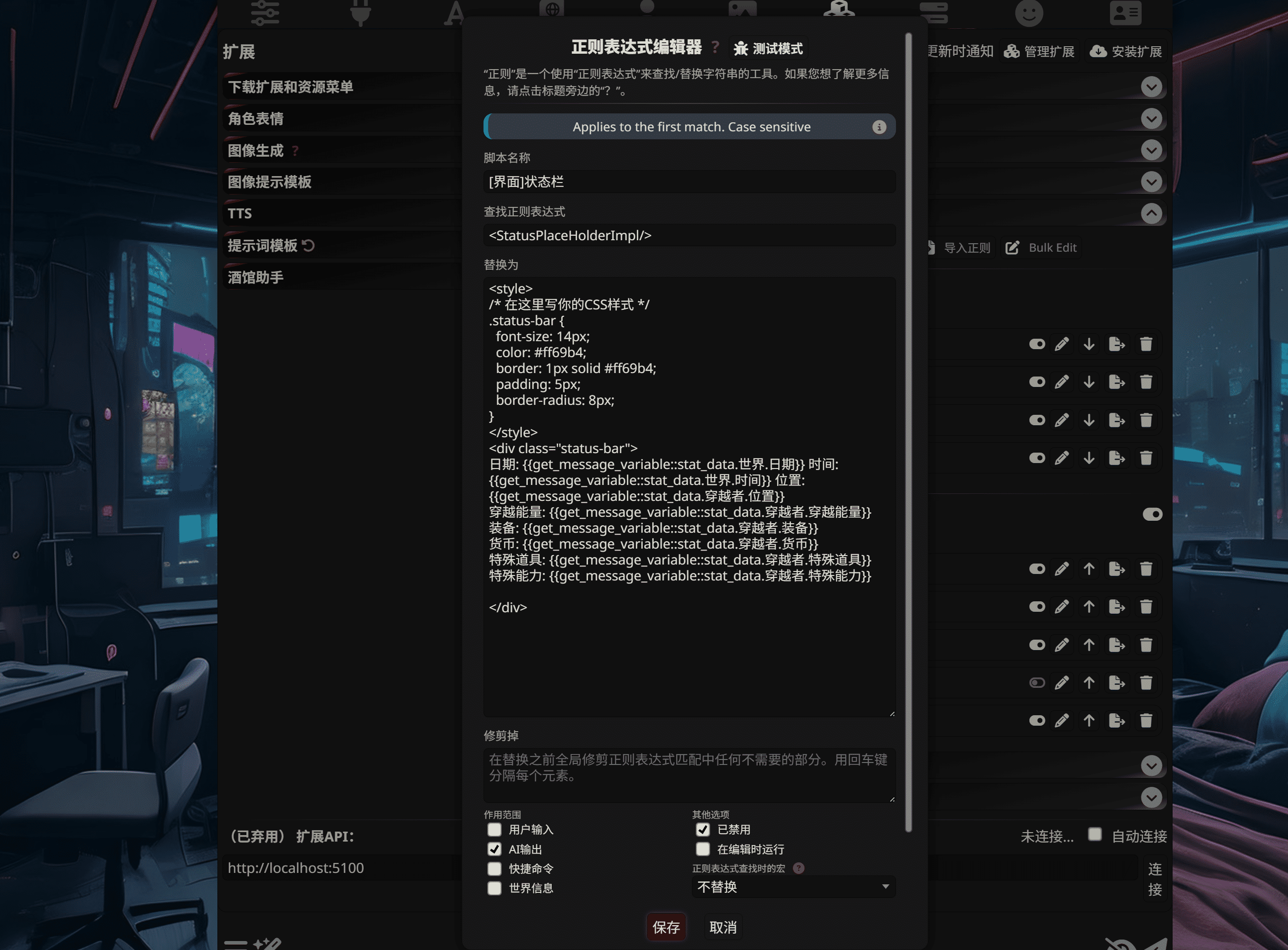
Task: Focus the 查找正则表达式 input field
Action: tap(689, 236)
